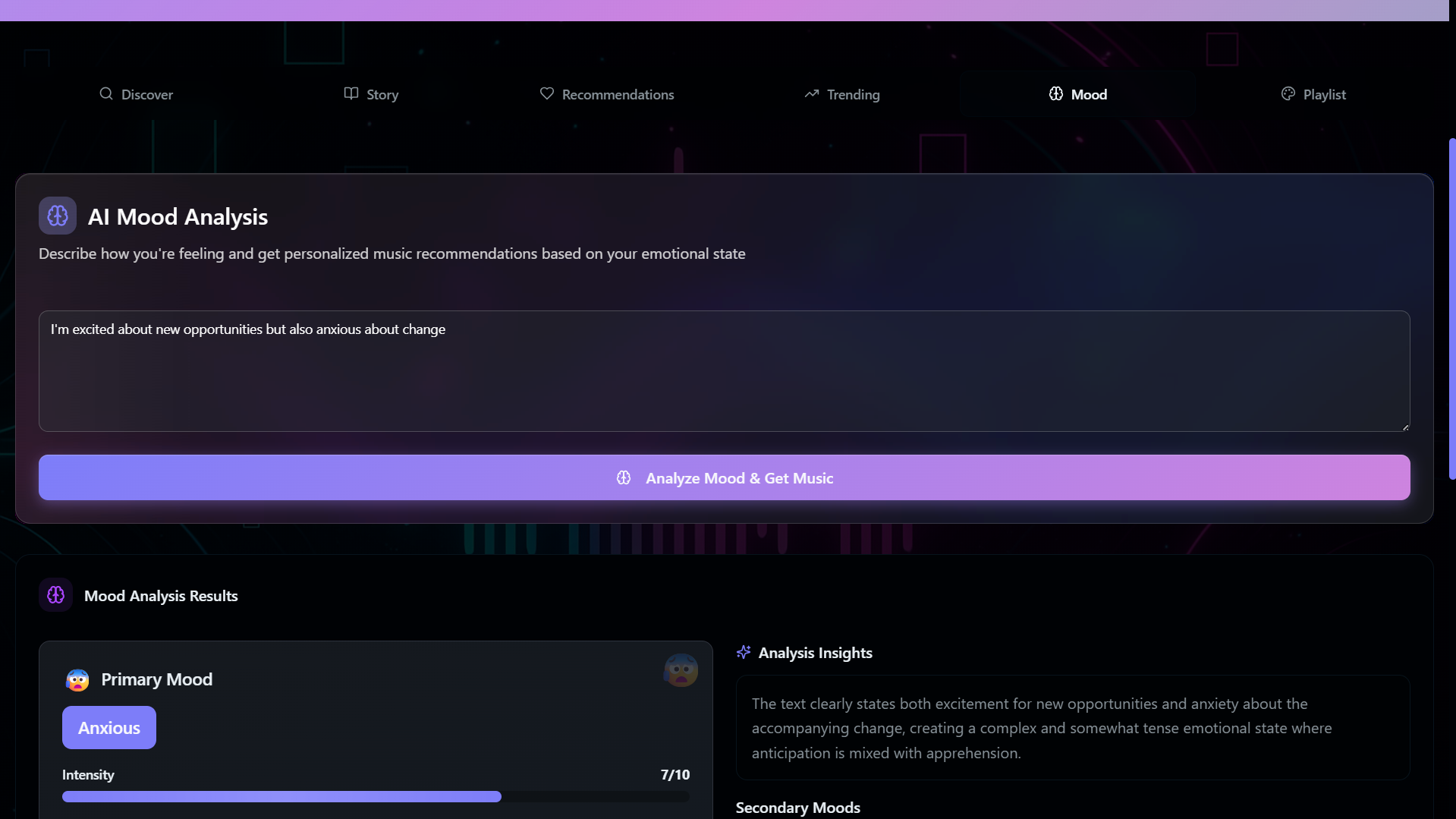Click the 'Describe how you're feeling' subtitle
Image resolution: width=1456 pixels, height=819 pixels.
(x=392, y=254)
